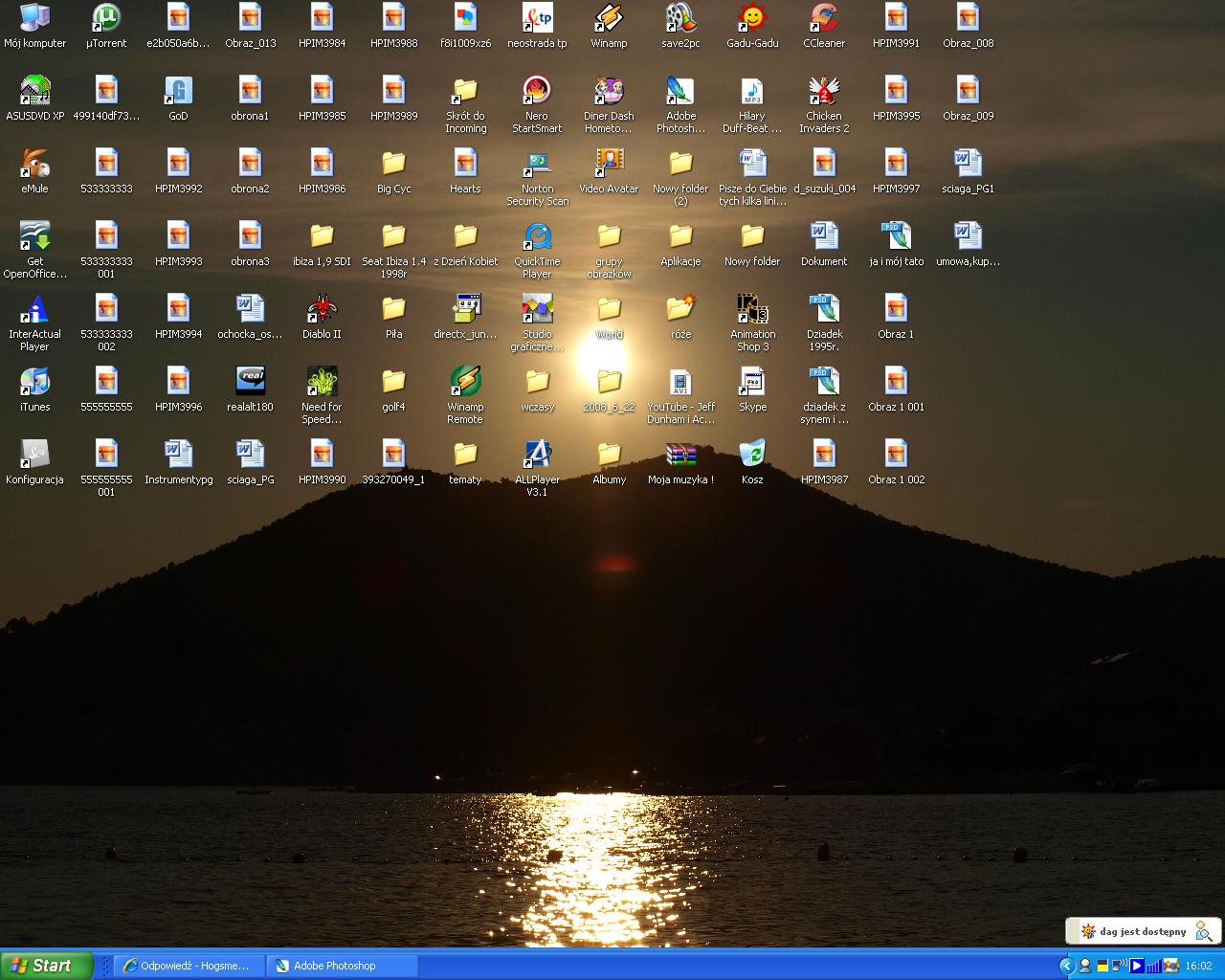Select the directx_jun installer icon
Image resolution: width=1225 pixels, height=980 pixels.
click(465, 317)
